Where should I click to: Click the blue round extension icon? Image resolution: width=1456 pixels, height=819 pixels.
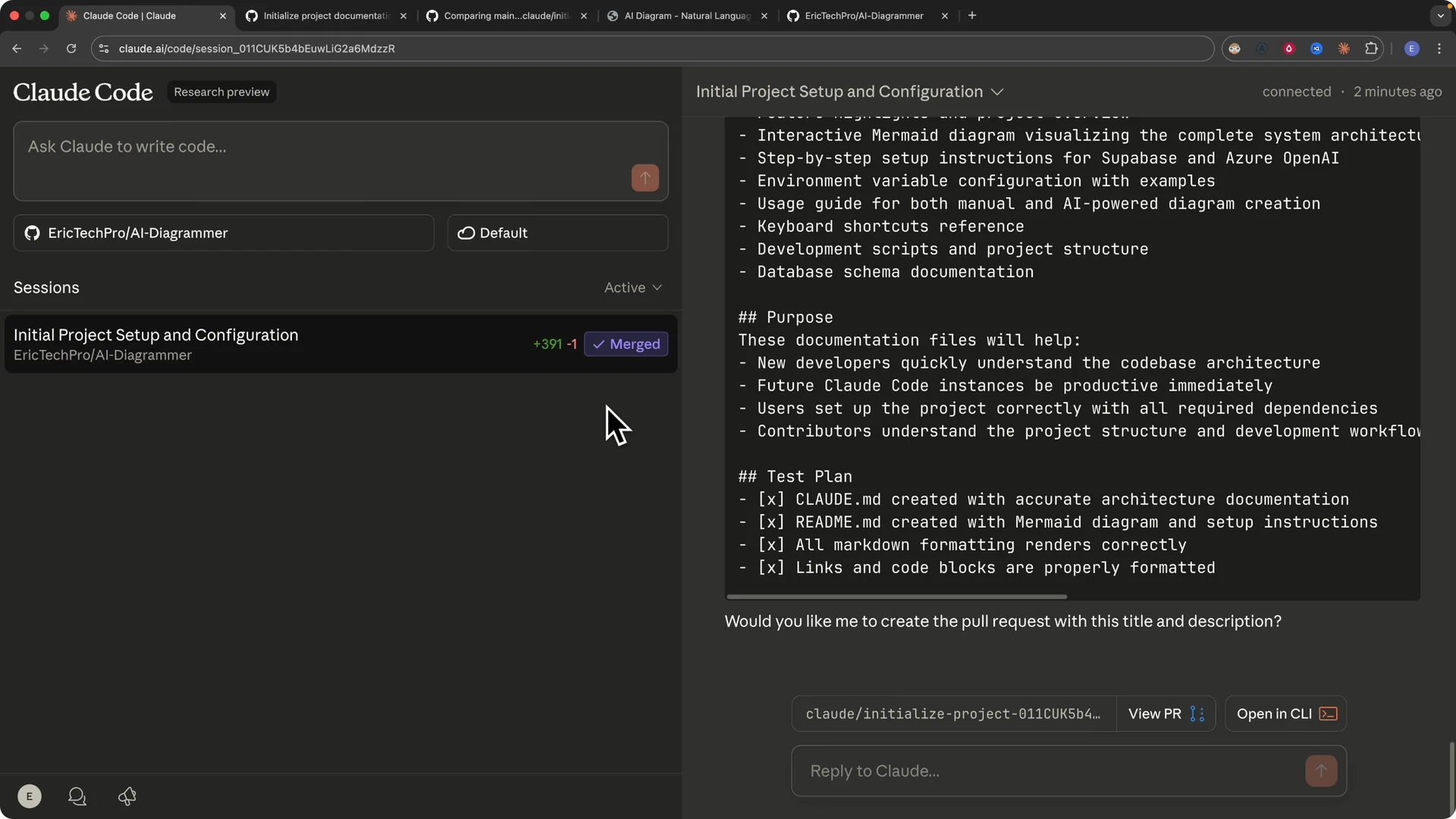point(1316,49)
